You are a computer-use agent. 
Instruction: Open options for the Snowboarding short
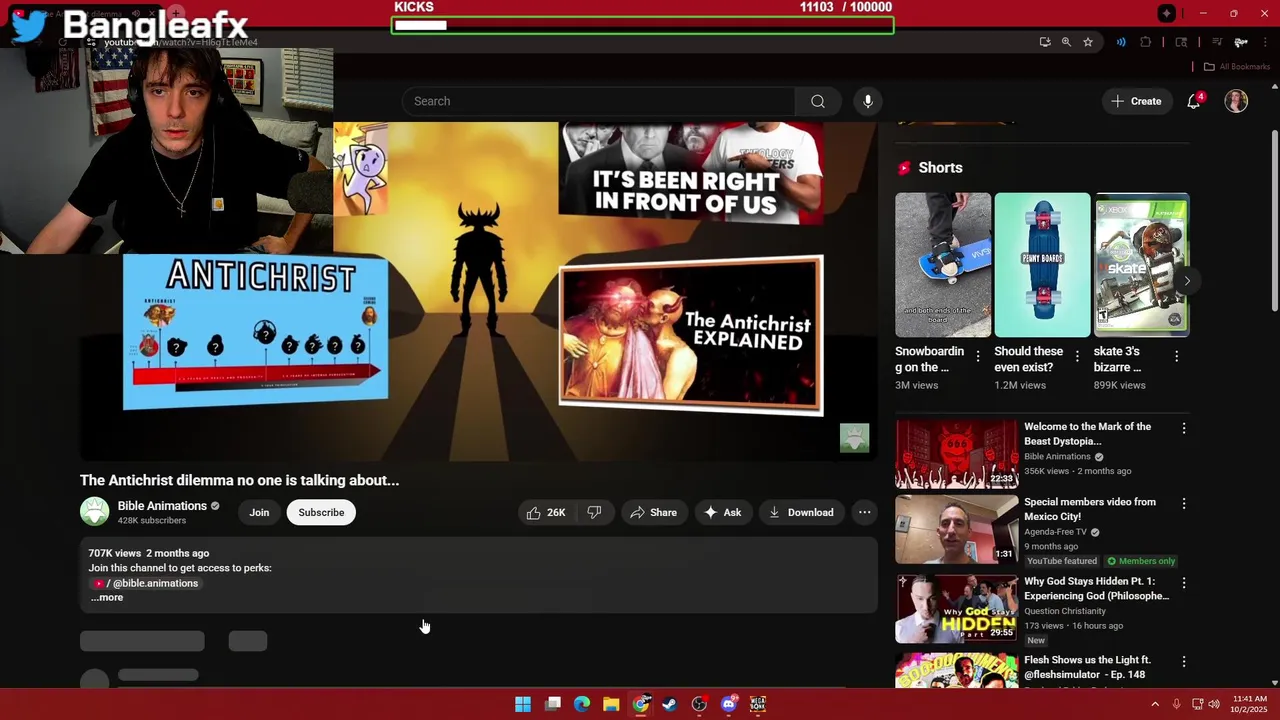click(x=978, y=356)
